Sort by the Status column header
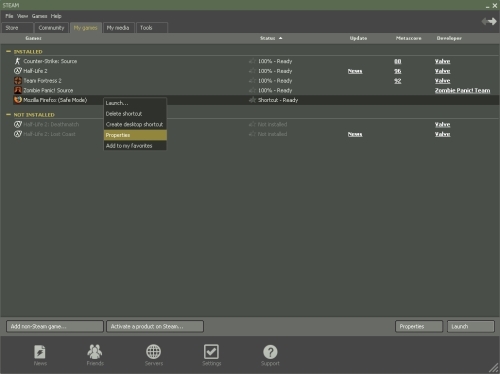This screenshot has height=374, width=500. pos(267,38)
